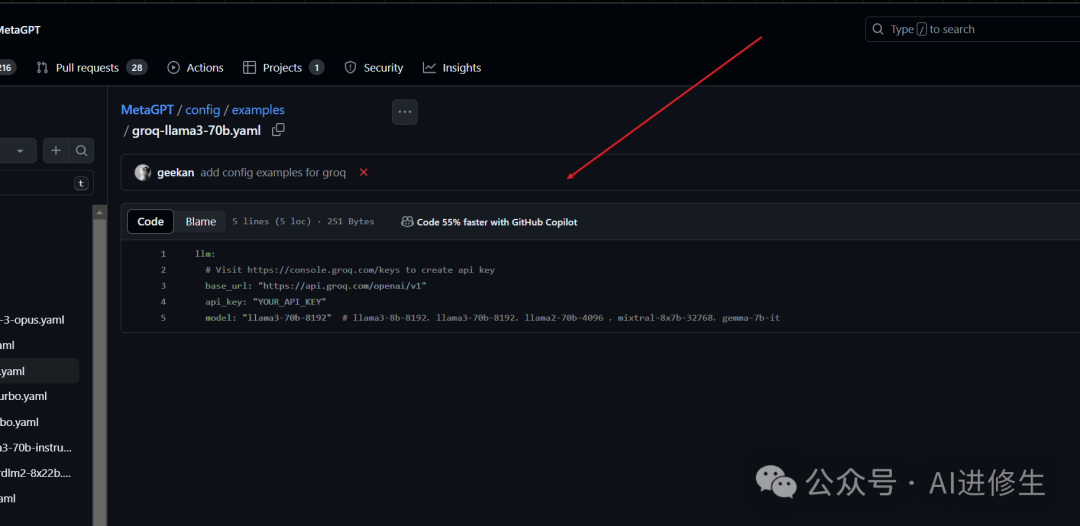Click the Copilot icon in the file header
Viewport: 1080px width, 526px height.
[407, 222]
